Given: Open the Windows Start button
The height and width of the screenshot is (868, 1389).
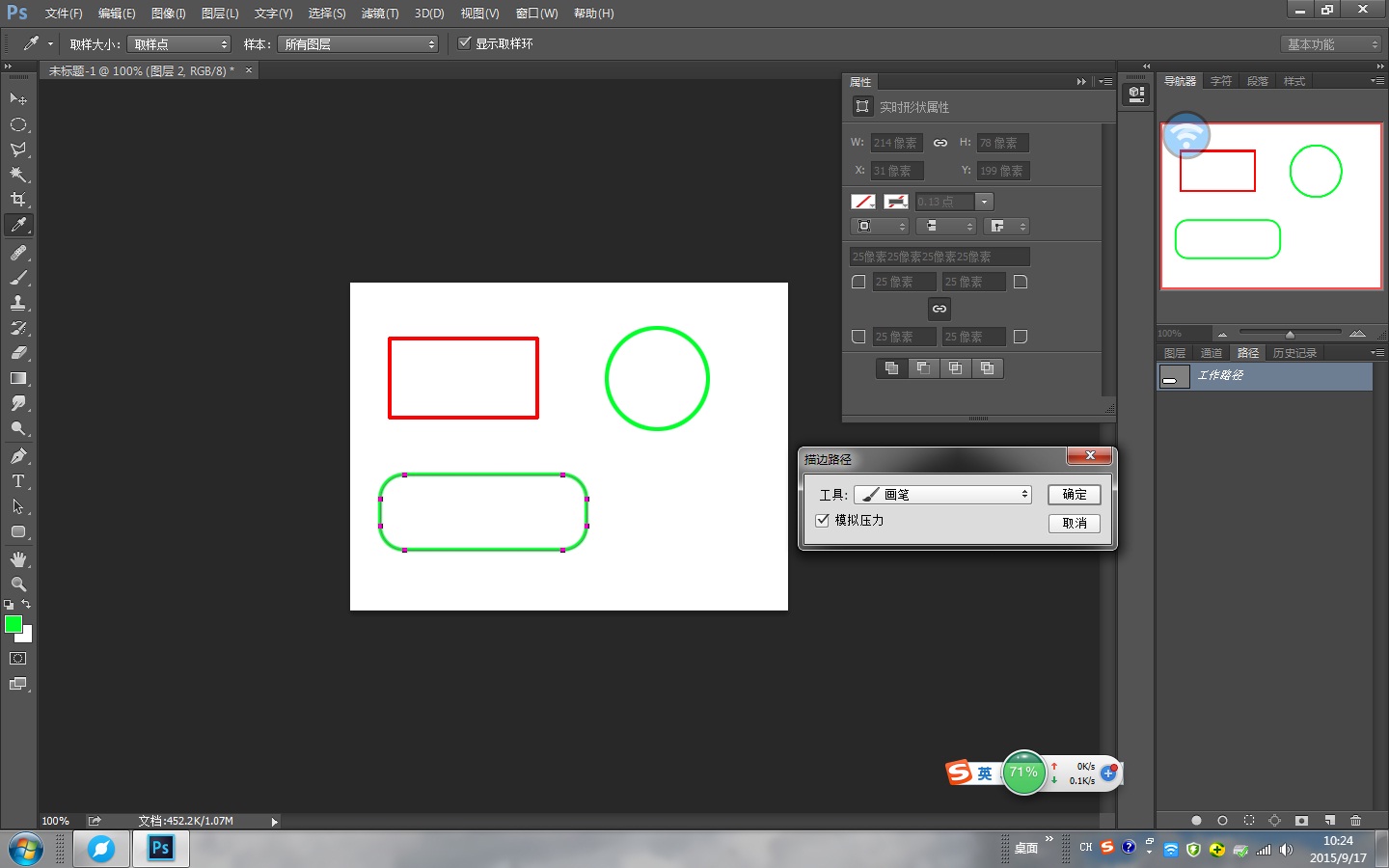Looking at the screenshot, I should point(26,850).
